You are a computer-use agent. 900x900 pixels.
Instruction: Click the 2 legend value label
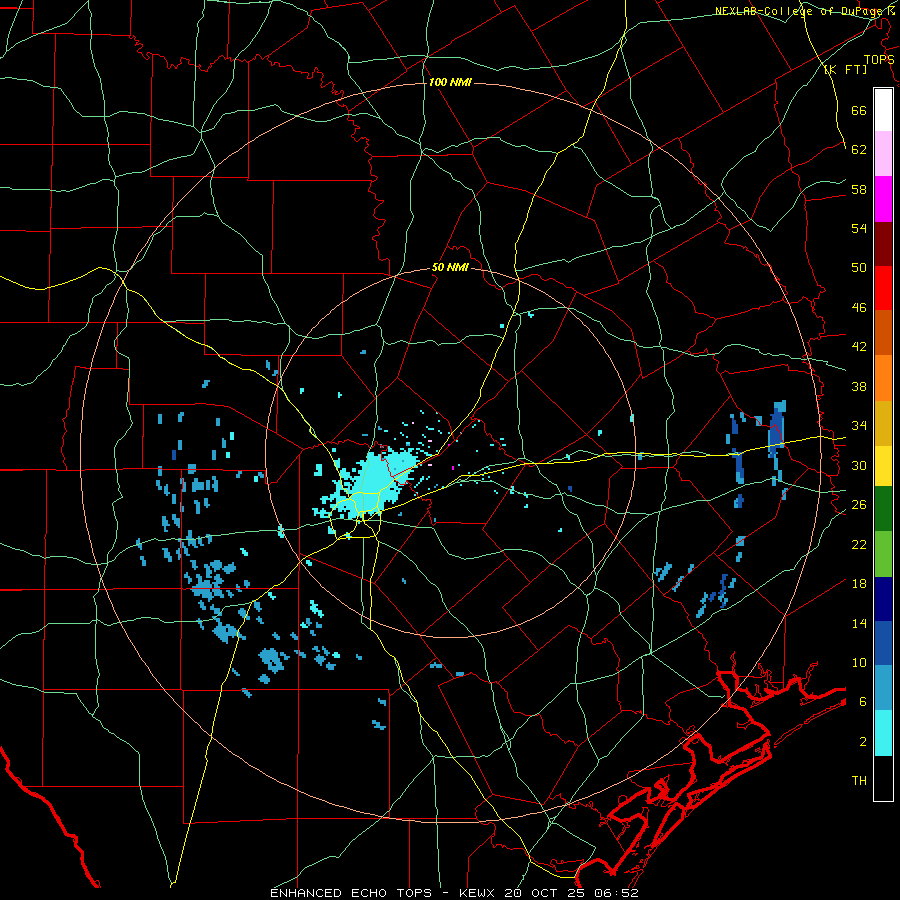pyautogui.click(x=863, y=741)
